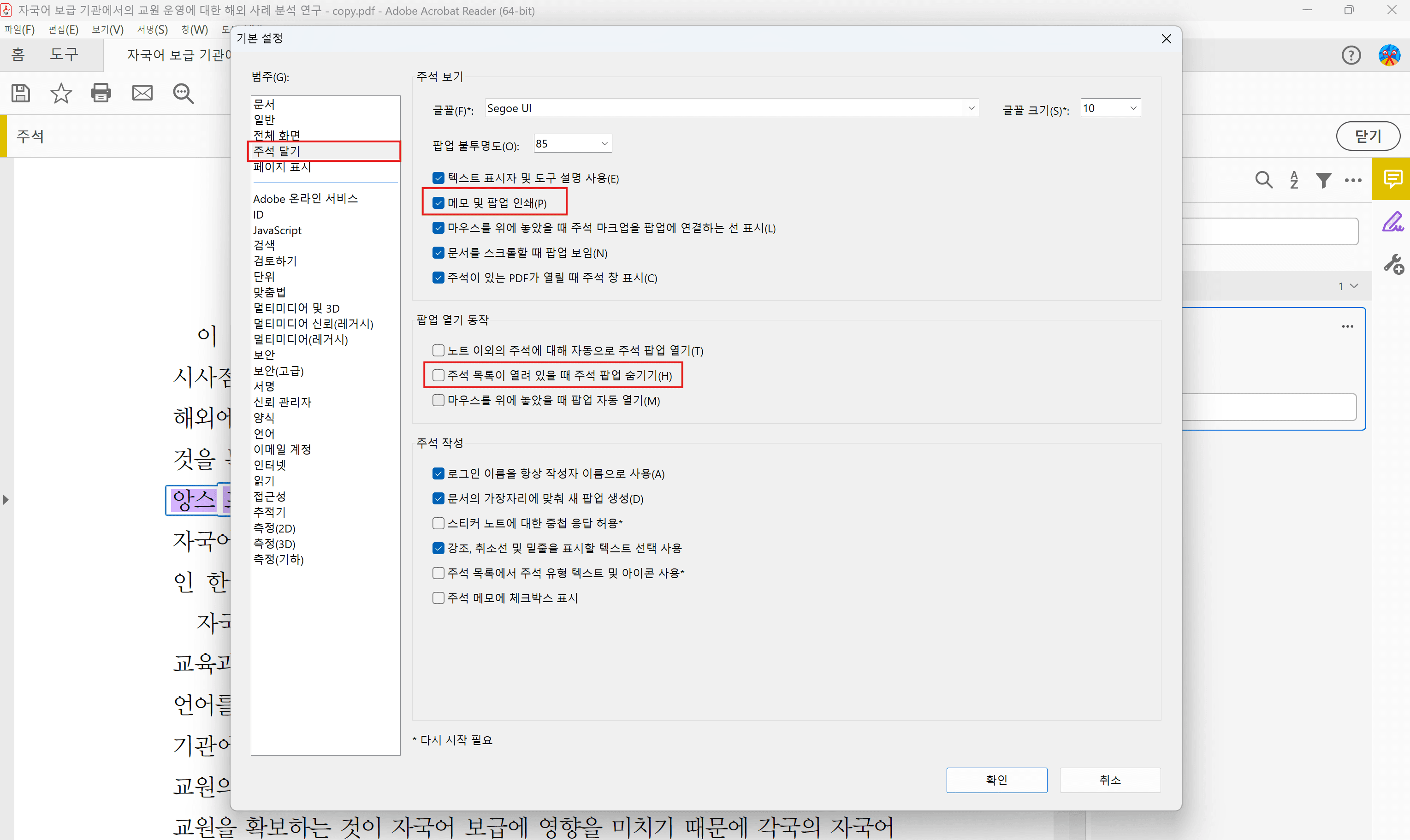Click the reply input field in comment card
Viewport: 1410px width, 840px height.
1269,407
